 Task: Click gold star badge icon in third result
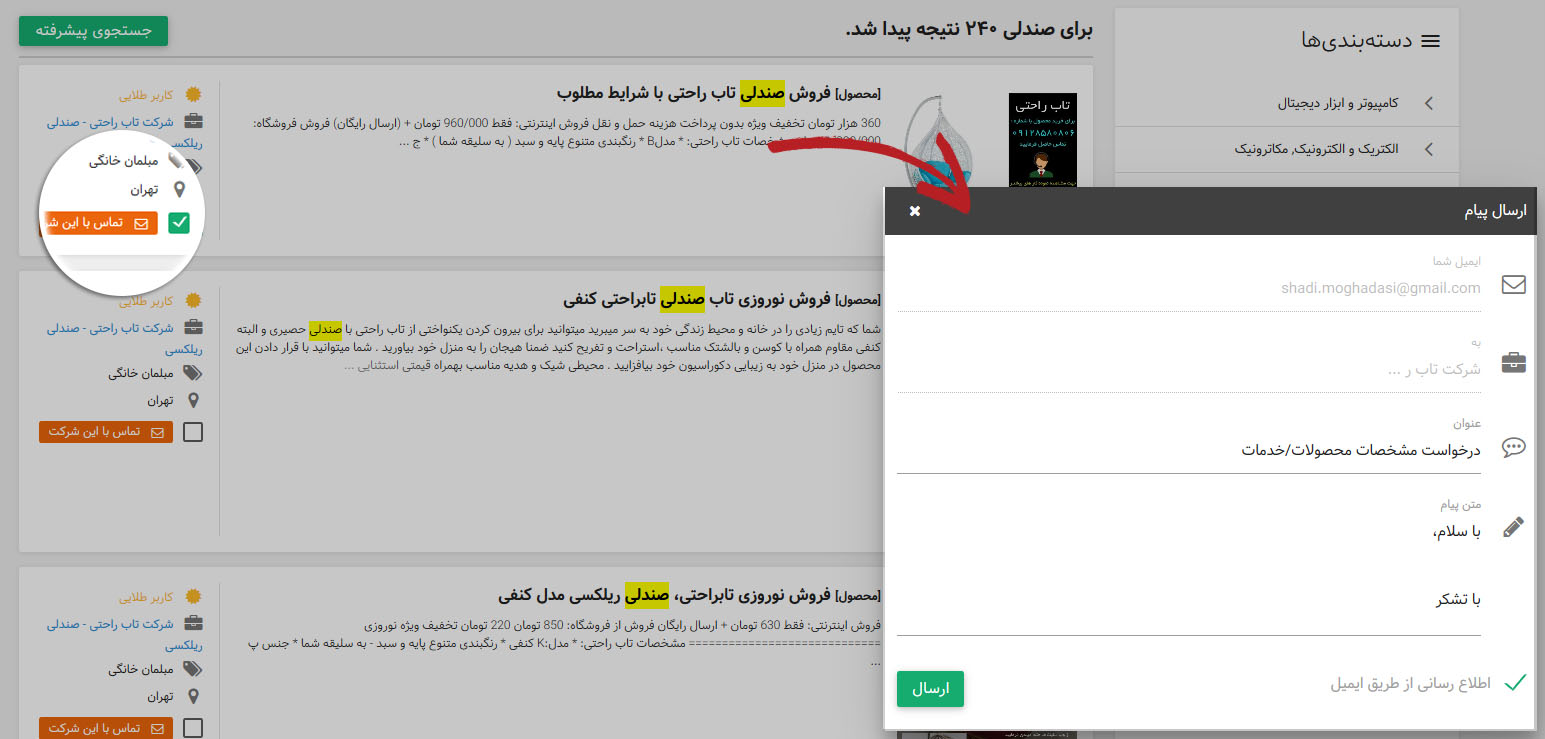[x=193, y=597]
